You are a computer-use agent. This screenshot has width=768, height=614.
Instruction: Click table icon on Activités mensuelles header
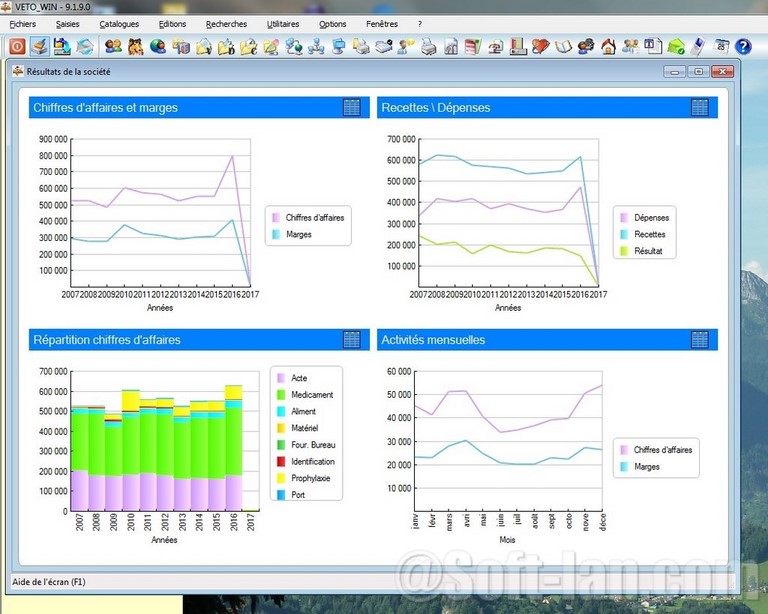click(x=699, y=340)
